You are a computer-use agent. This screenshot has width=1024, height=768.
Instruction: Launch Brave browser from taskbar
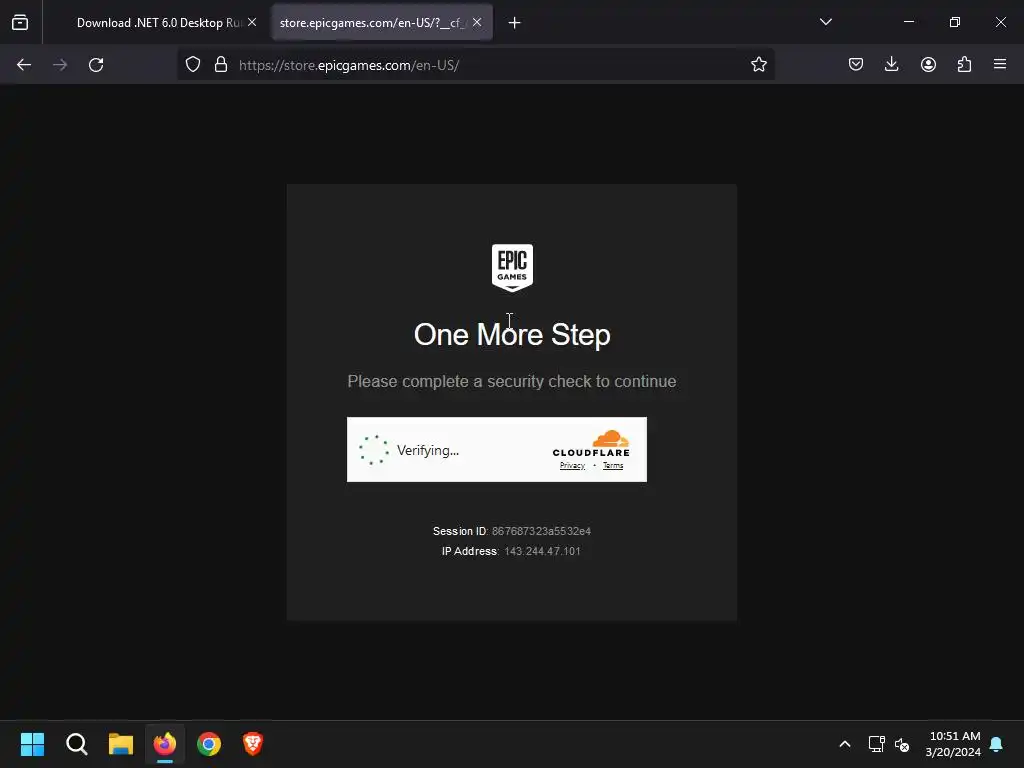click(253, 744)
